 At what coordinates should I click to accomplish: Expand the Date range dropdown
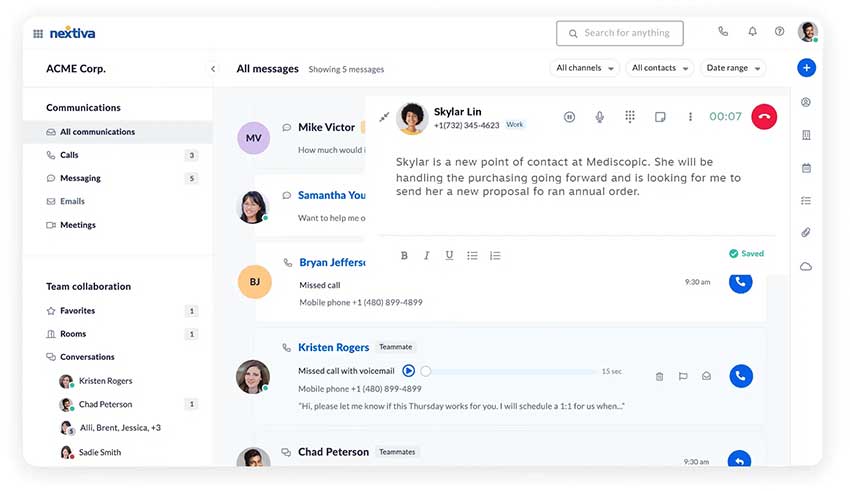coord(734,68)
